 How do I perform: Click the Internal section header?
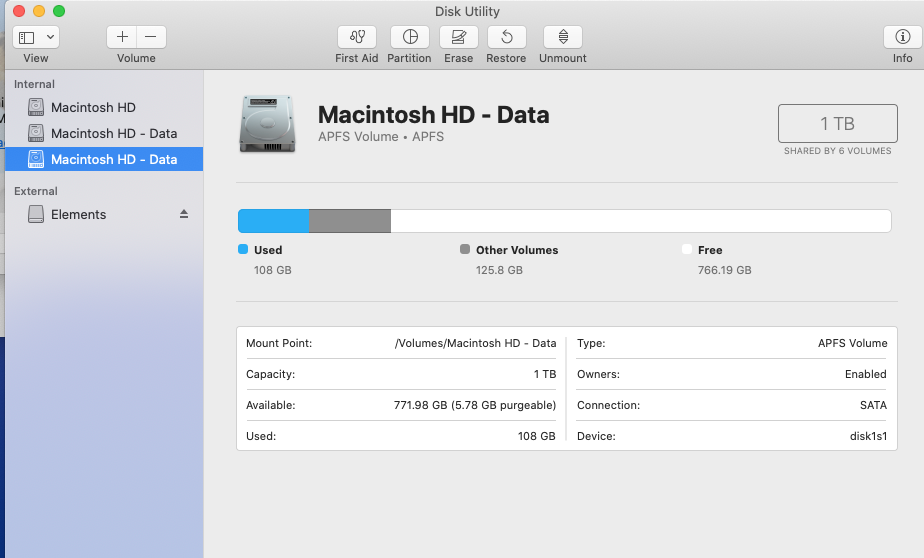tap(34, 84)
